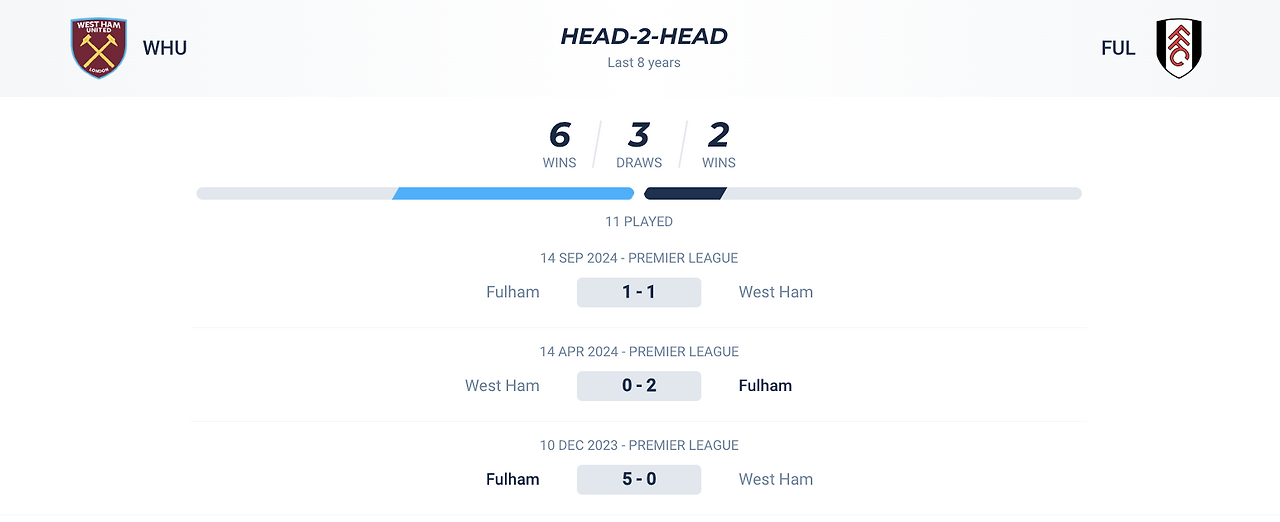The width and height of the screenshot is (1280, 522).
Task: Click the 11 PLAYED label
Action: 639,222
